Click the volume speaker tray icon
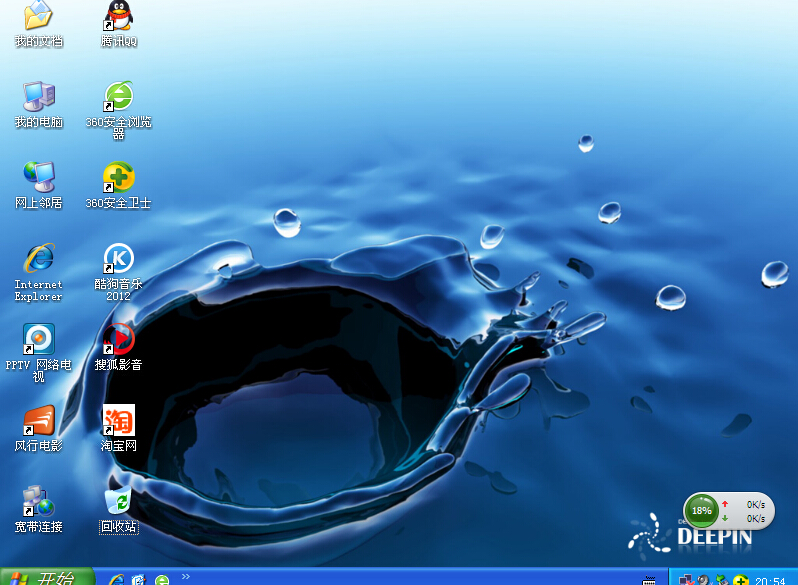Screen dimensions: 798x585 pyautogui.click(x=704, y=580)
